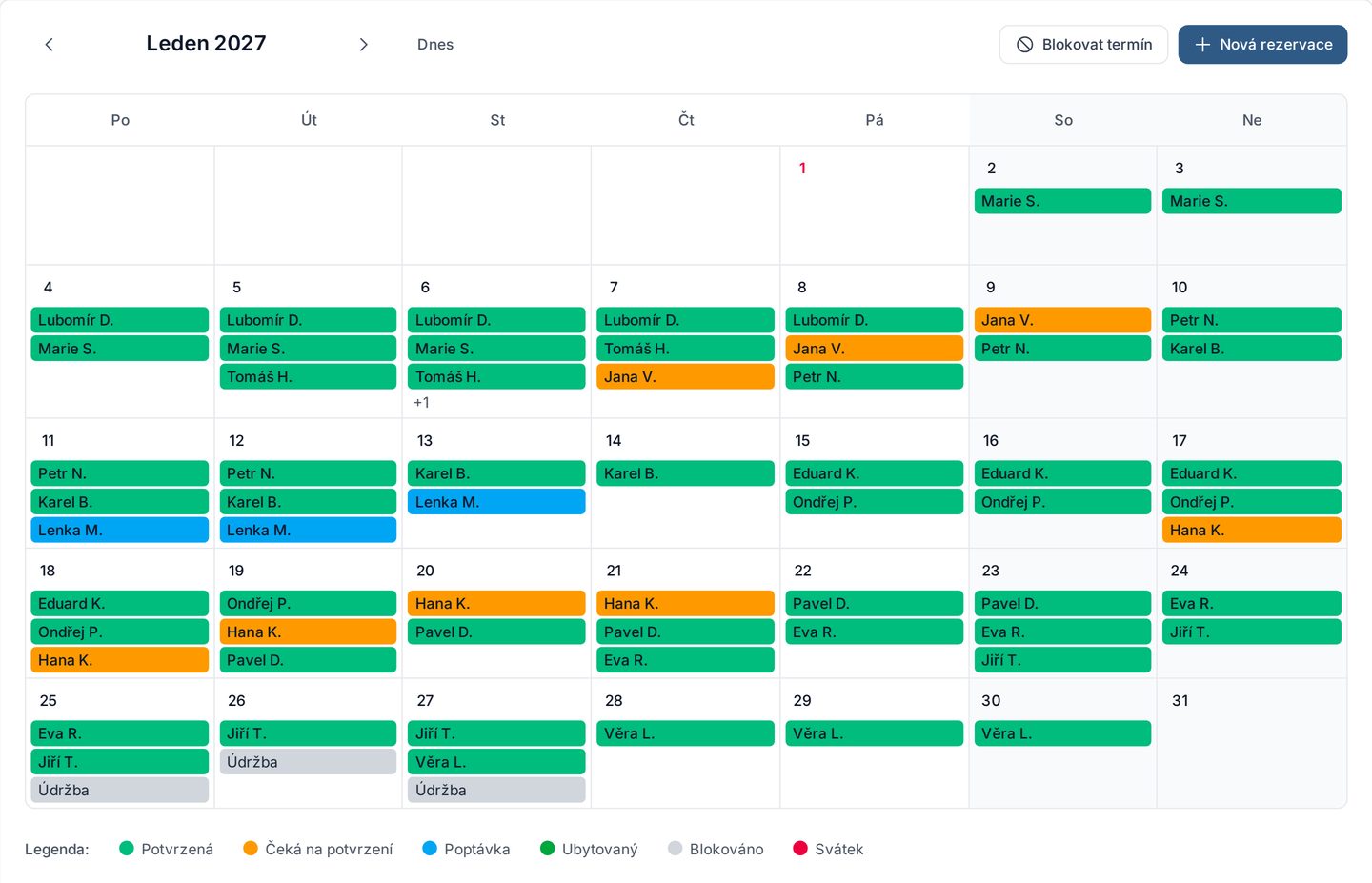Select Jiří T. reservation on January 23

(1062, 660)
